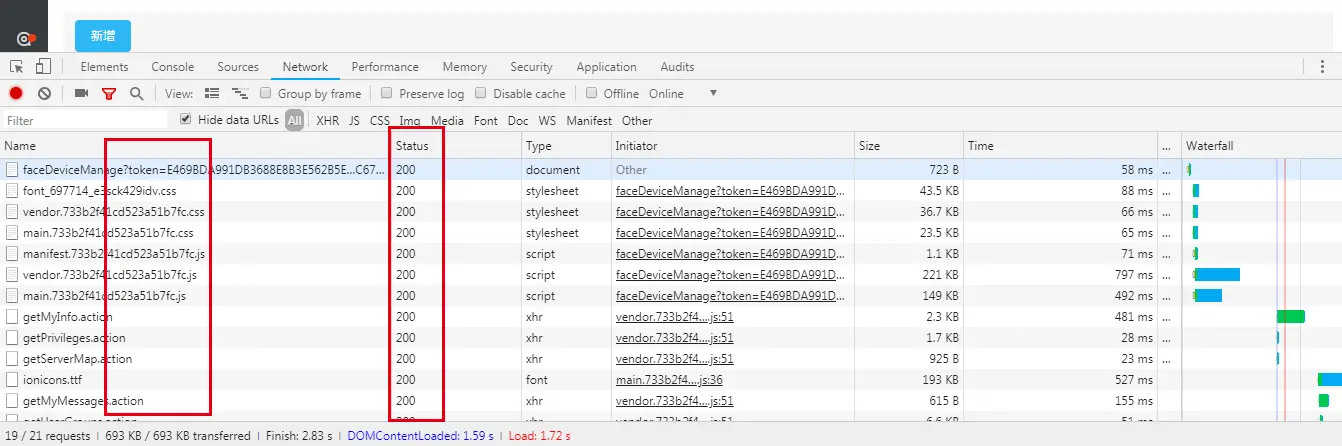The width and height of the screenshot is (1342, 446).
Task: Select font_697714_e3sck429idv.css request
Action: coord(671,191)
